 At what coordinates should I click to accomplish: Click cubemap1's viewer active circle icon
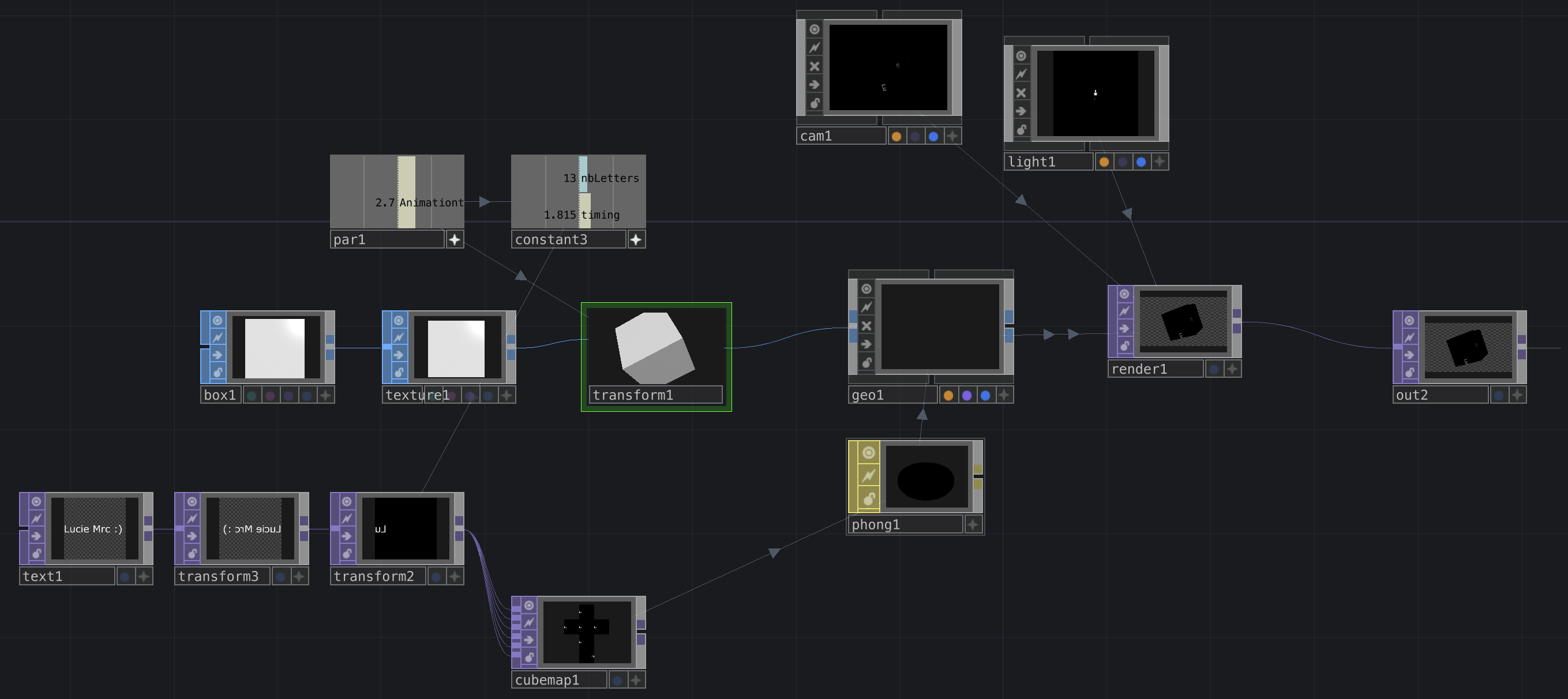(529, 606)
